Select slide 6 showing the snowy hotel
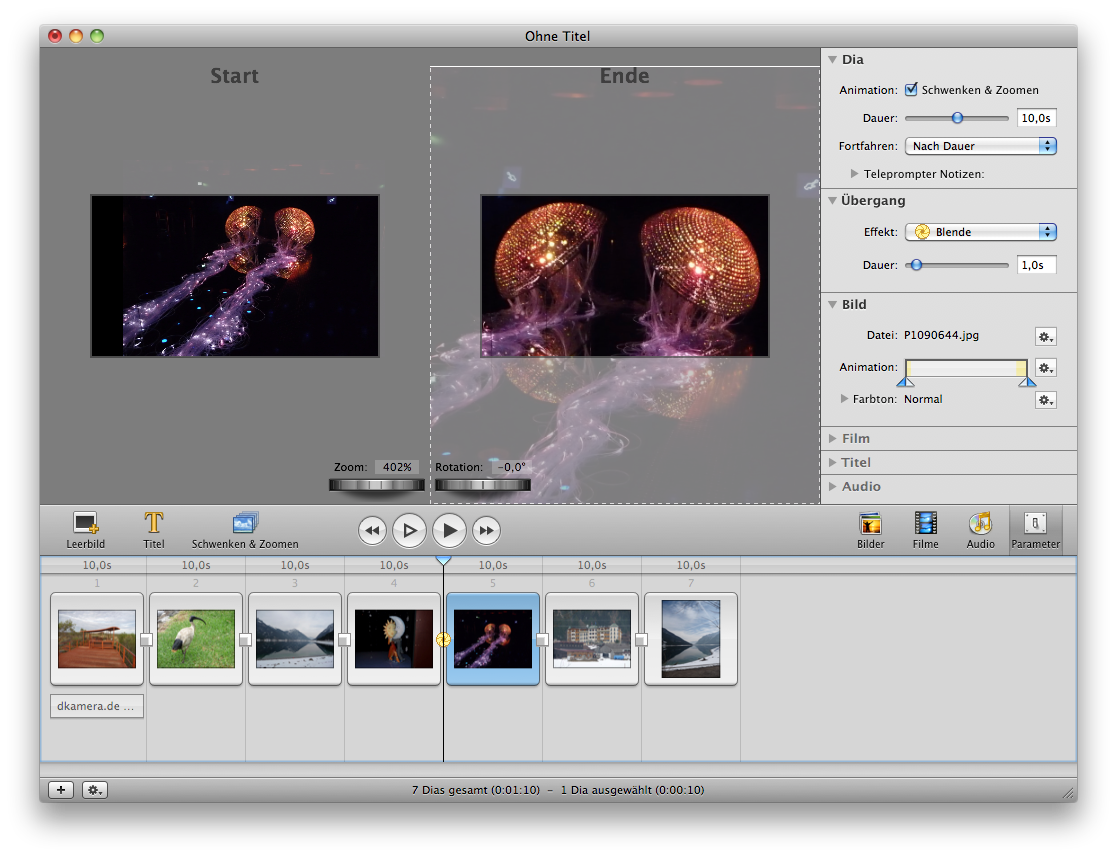This screenshot has width=1117, height=857. tap(592, 639)
